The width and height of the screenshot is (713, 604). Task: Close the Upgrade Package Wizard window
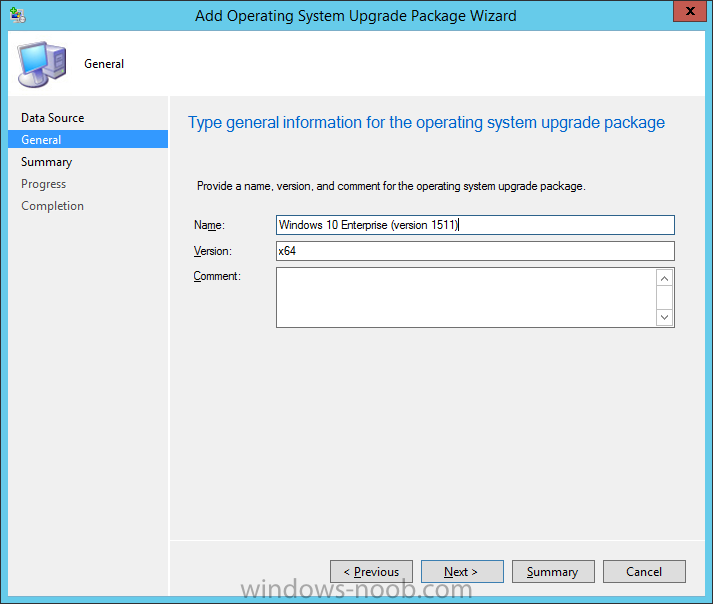[x=689, y=11]
